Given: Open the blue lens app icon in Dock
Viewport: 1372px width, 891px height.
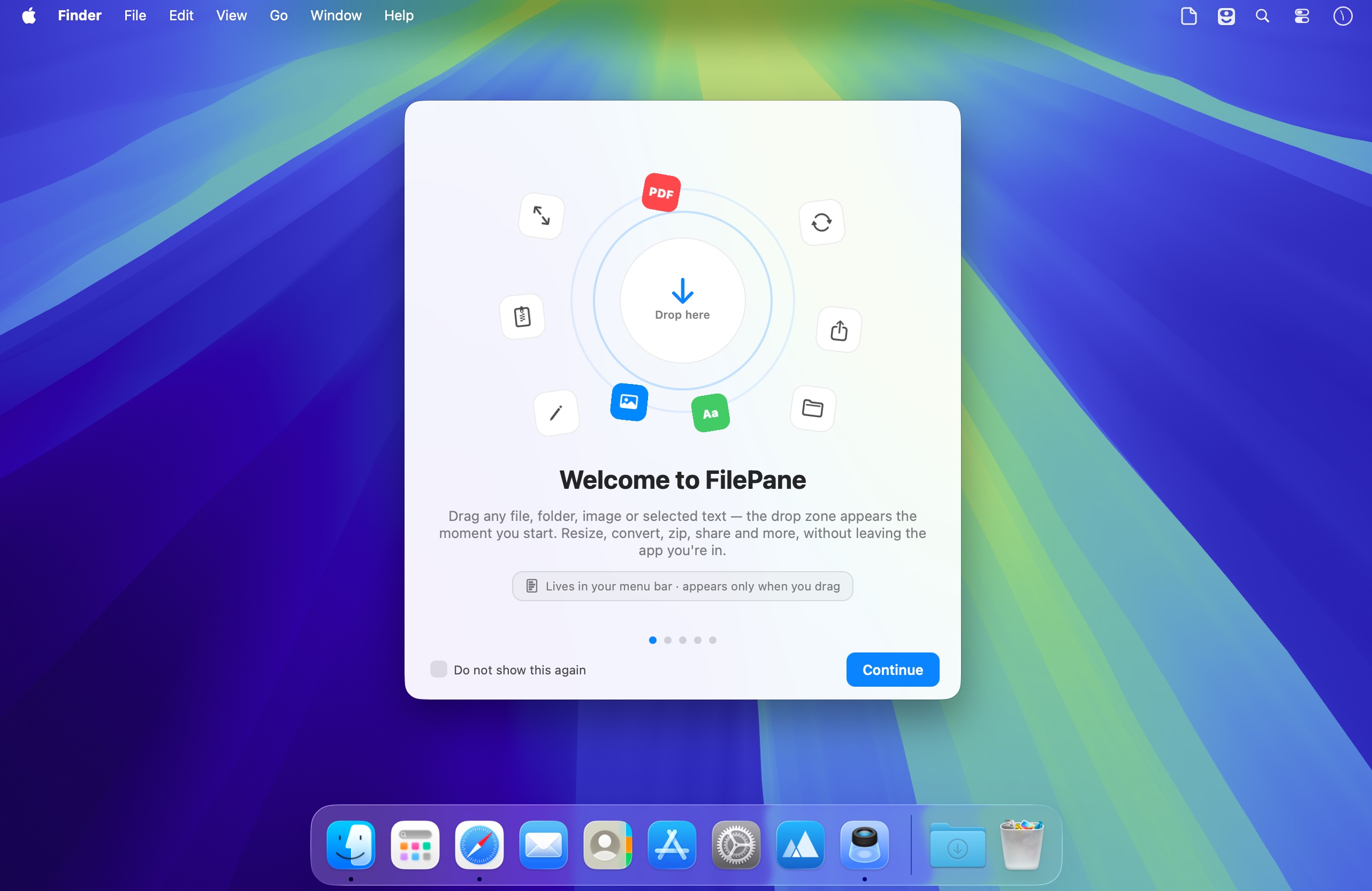Looking at the screenshot, I should (x=864, y=844).
